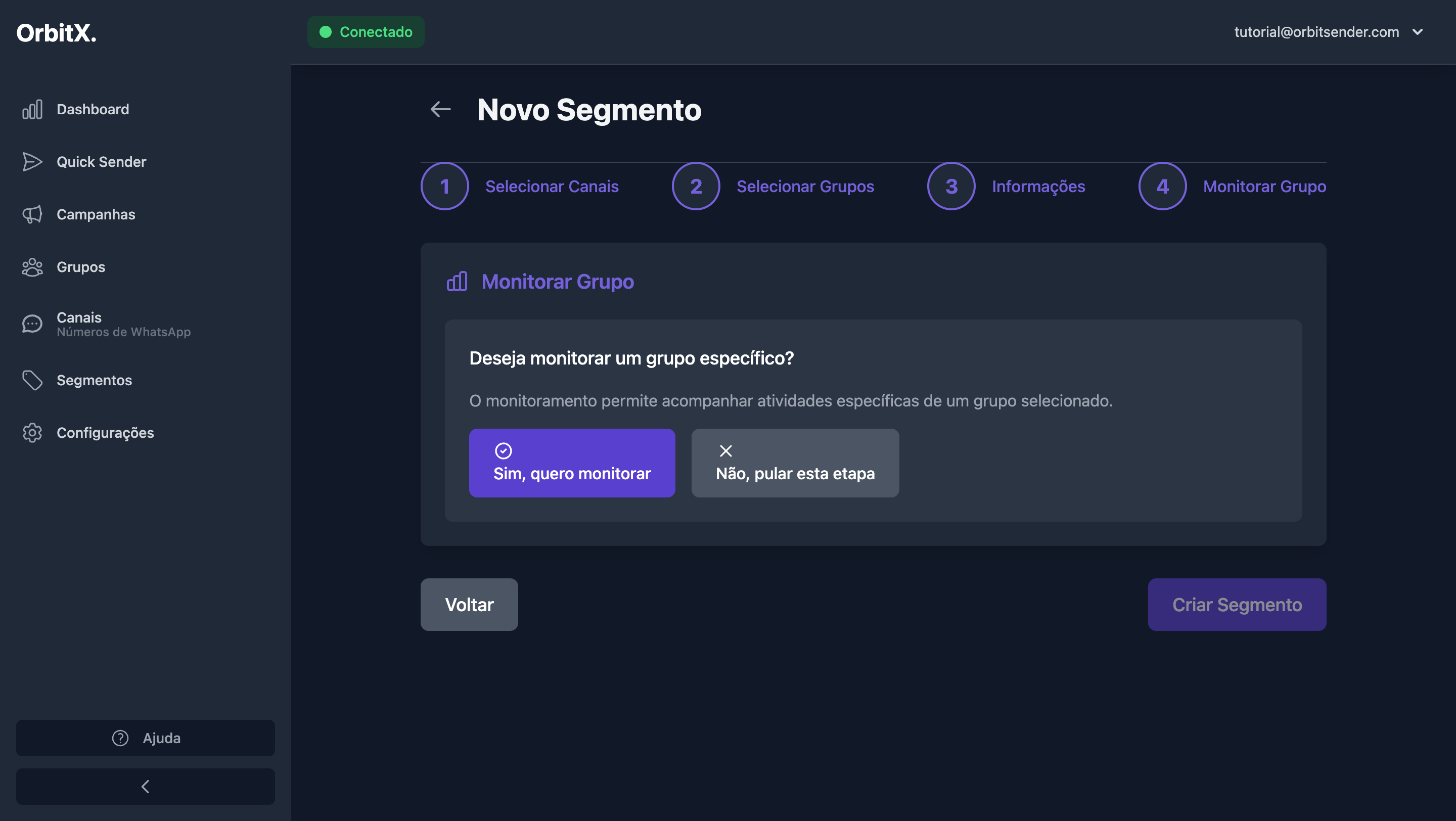This screenshot has height=821, width=1456.
Task: Click the Criar Segmento button
Action: [x=1237, y=604]
